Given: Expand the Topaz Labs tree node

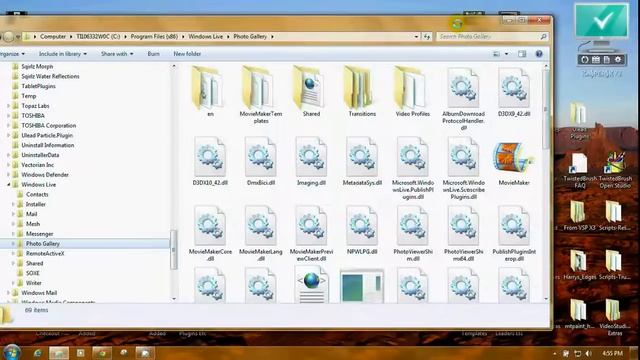Looking at the screenshot, I should 9,106.
